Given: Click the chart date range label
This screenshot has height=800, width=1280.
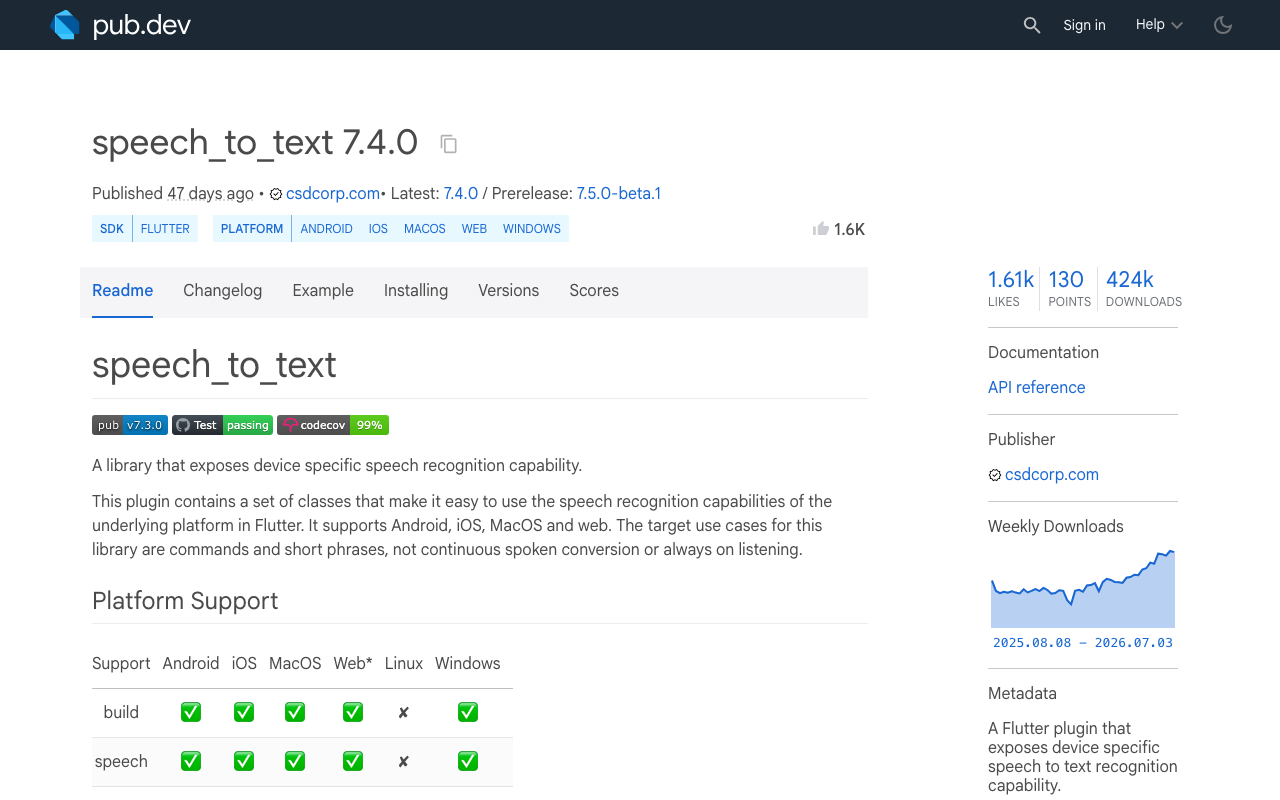Looking at the screenshot, I should [1083, 643].
